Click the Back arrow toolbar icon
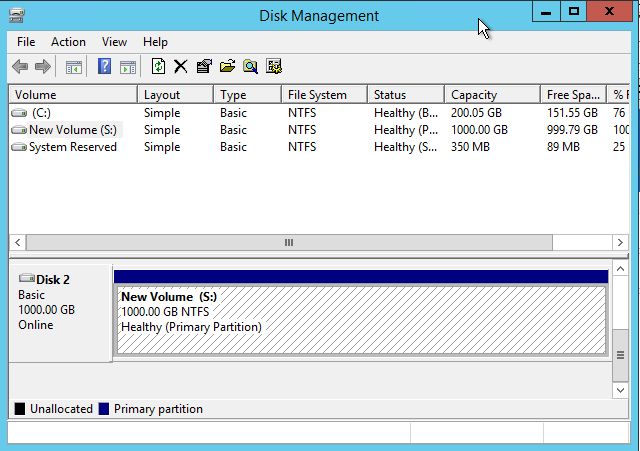The height and width of the screenshot is (451, 640). (x=20, y=67)
